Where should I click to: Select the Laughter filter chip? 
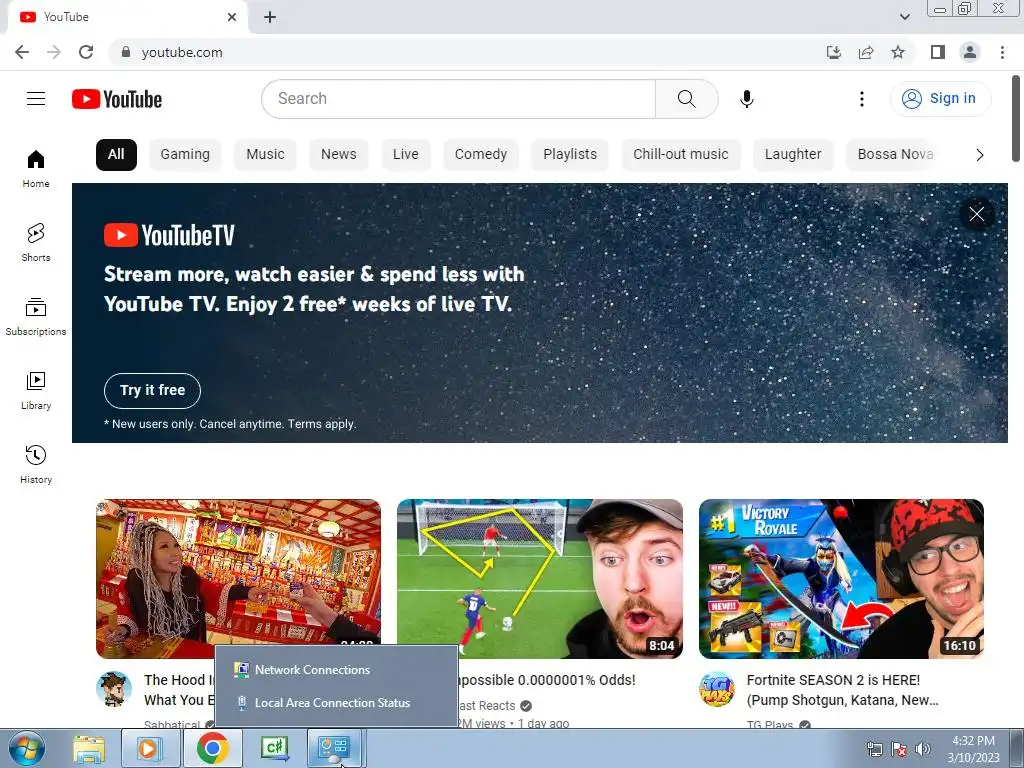[793, 155]
